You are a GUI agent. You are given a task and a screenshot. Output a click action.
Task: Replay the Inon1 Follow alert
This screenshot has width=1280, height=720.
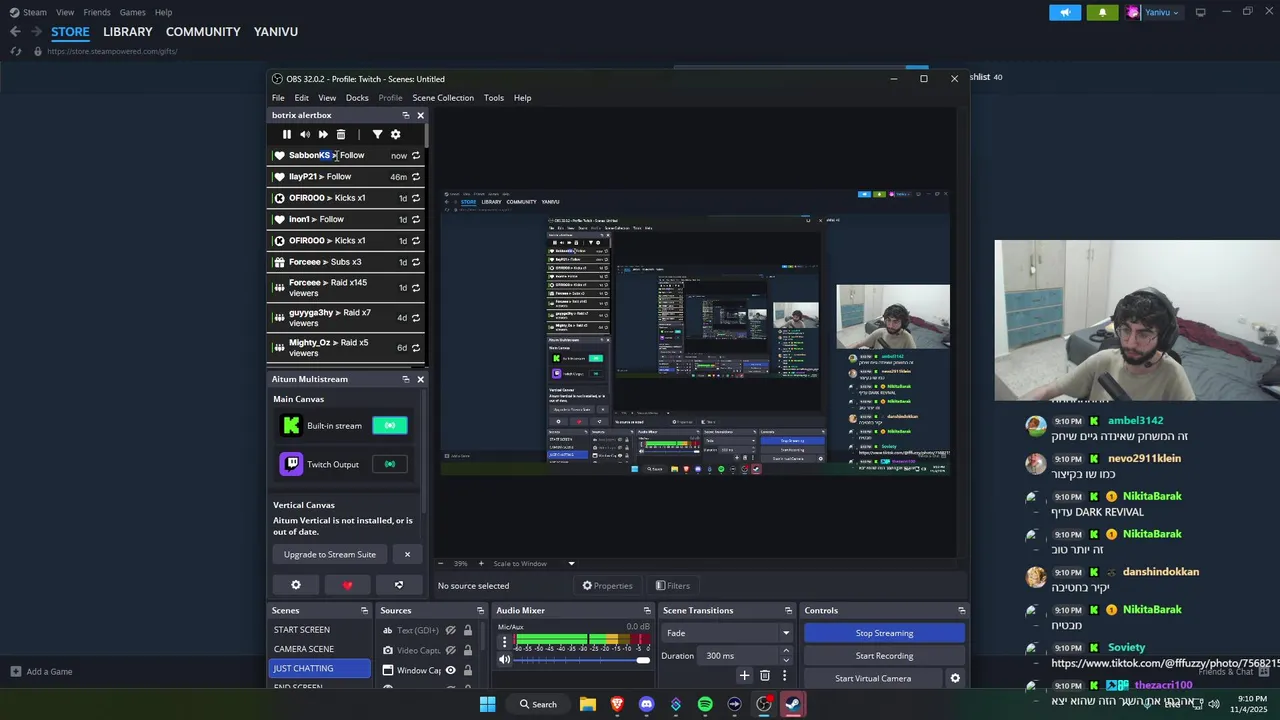point(416,219)
